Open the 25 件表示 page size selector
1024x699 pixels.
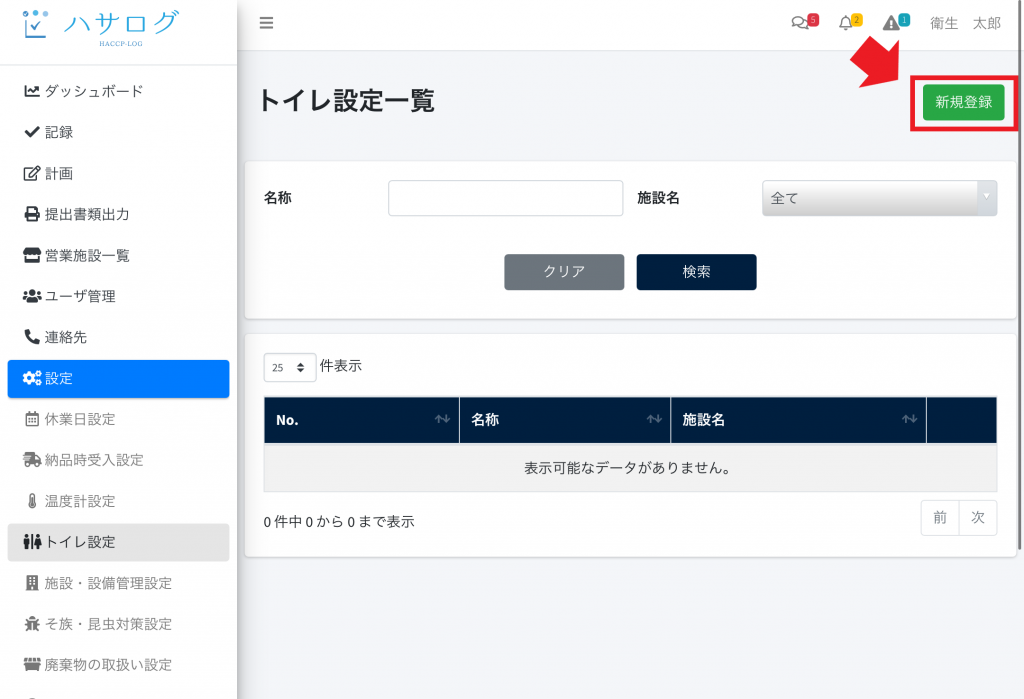click(x=289, y=367)
